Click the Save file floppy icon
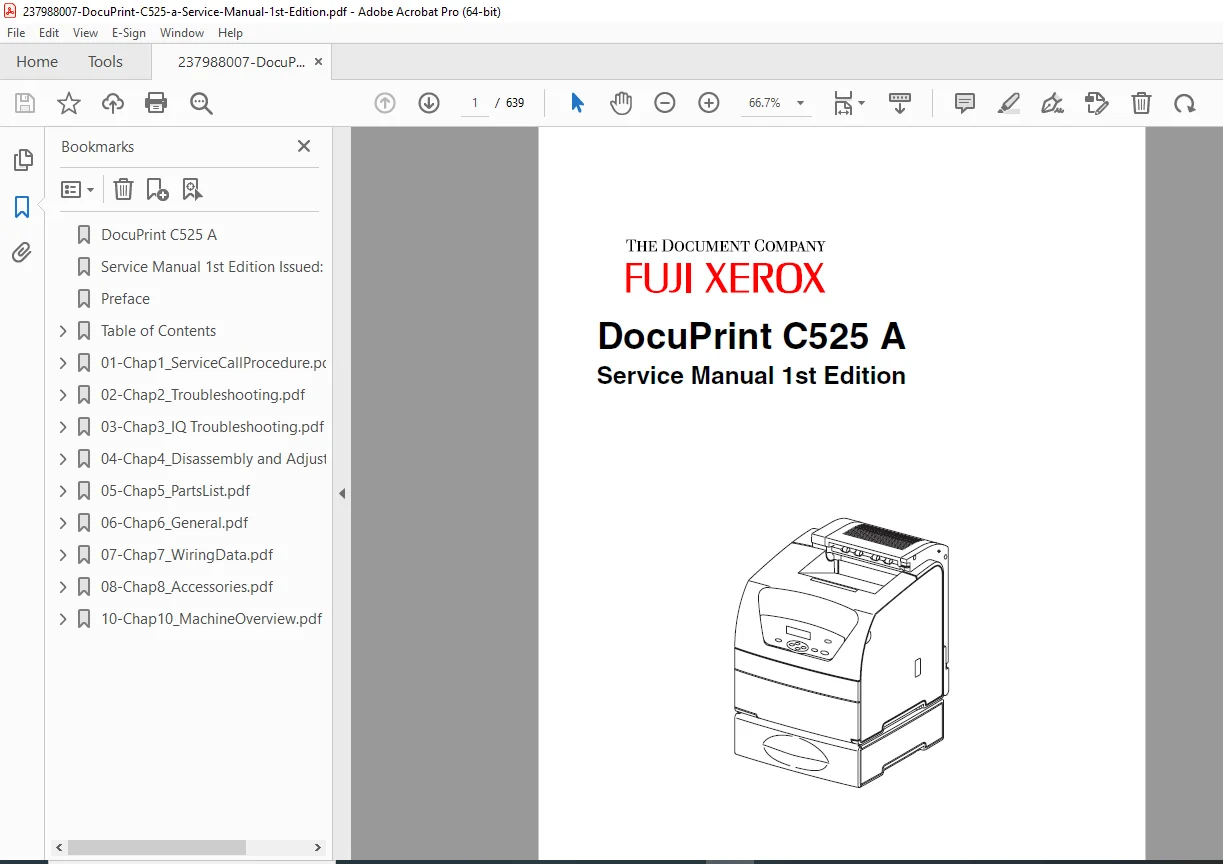This screenshot has width=1223, height=864. point(25,103)
